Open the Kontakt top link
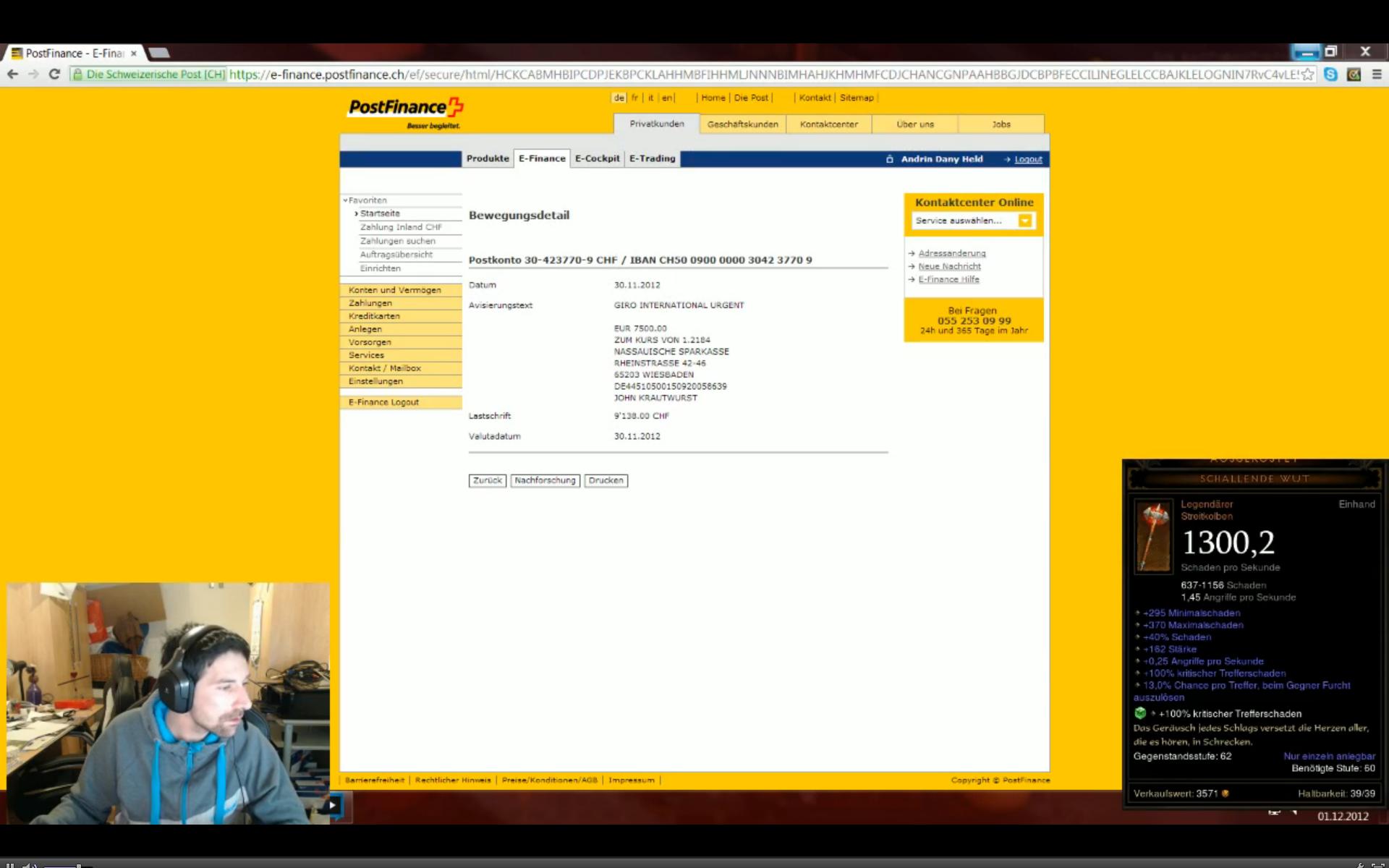Image resolution: width=1389 pixels, height=868 pixels. 815,98
